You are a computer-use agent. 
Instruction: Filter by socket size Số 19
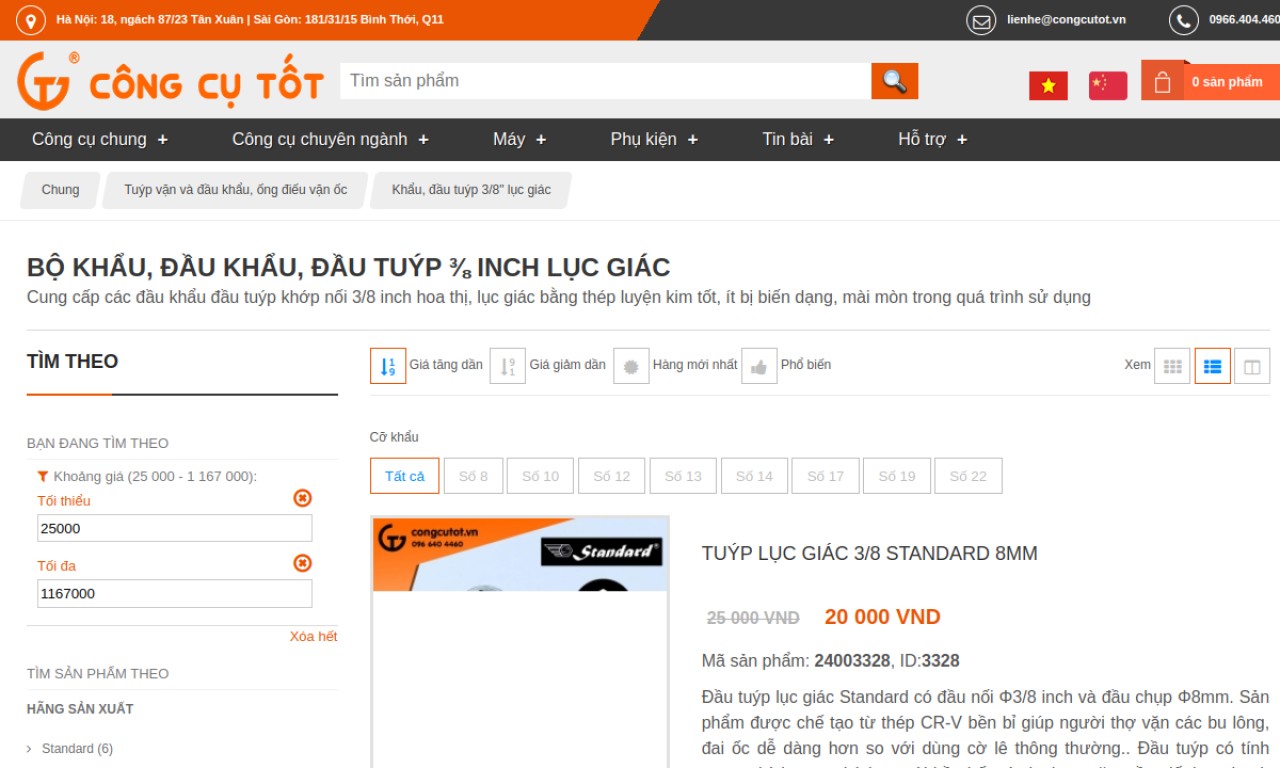897,476
